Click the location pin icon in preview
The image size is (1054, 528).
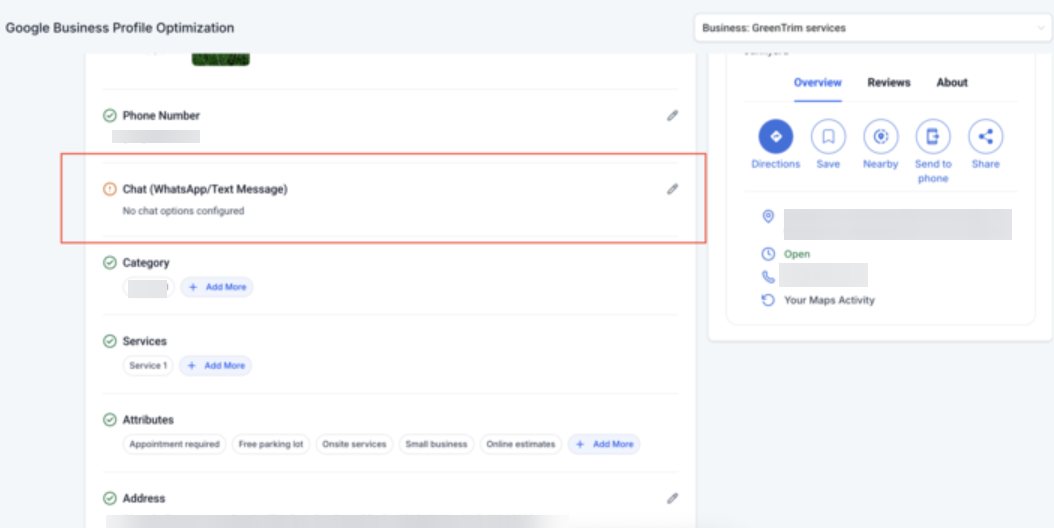click(768, 217)
